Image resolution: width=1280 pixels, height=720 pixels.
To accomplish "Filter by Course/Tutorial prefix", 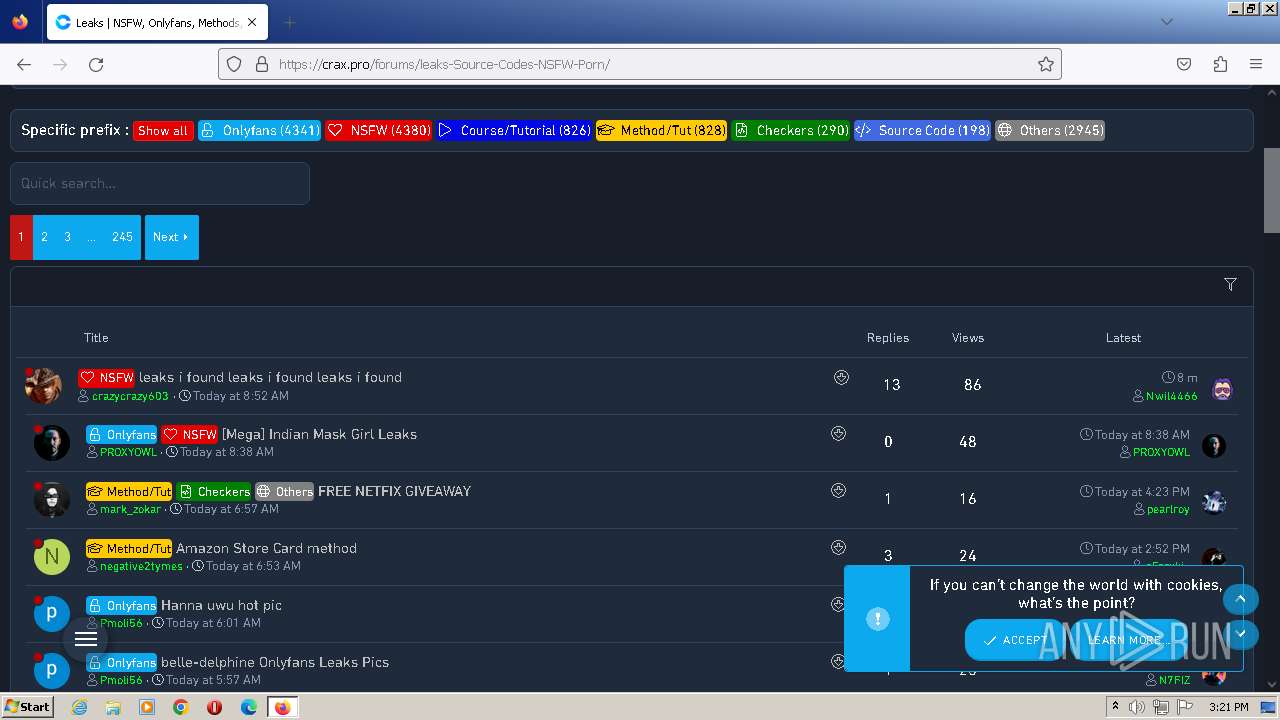I will tap(514, 130).
